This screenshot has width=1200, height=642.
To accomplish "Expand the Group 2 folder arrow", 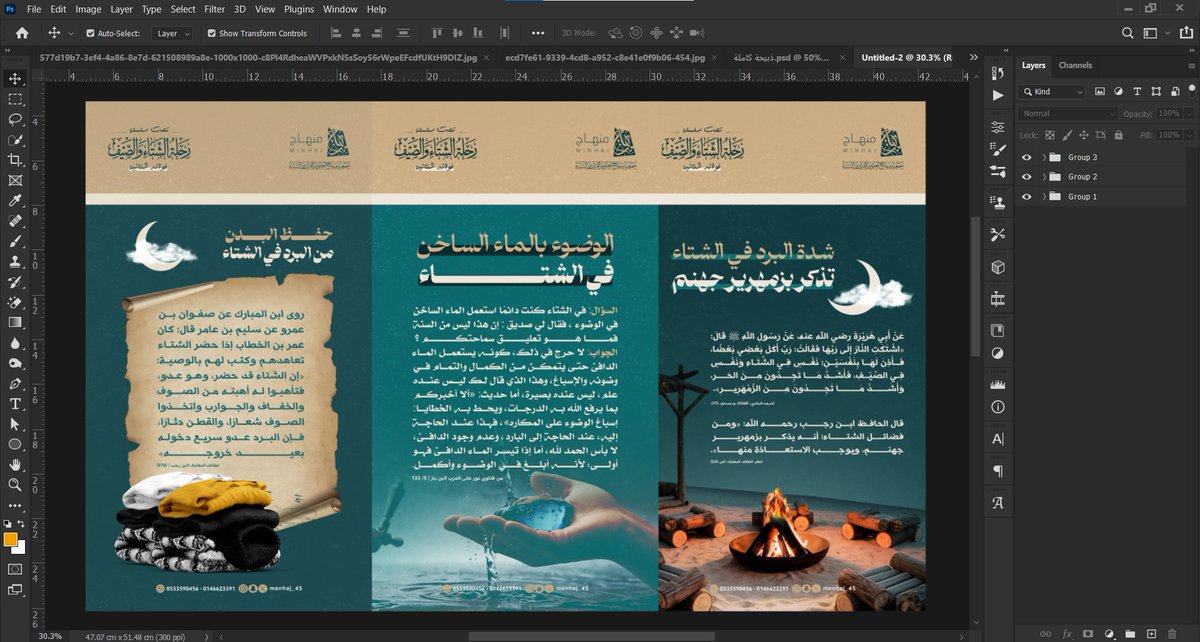I will (1044, 177).
